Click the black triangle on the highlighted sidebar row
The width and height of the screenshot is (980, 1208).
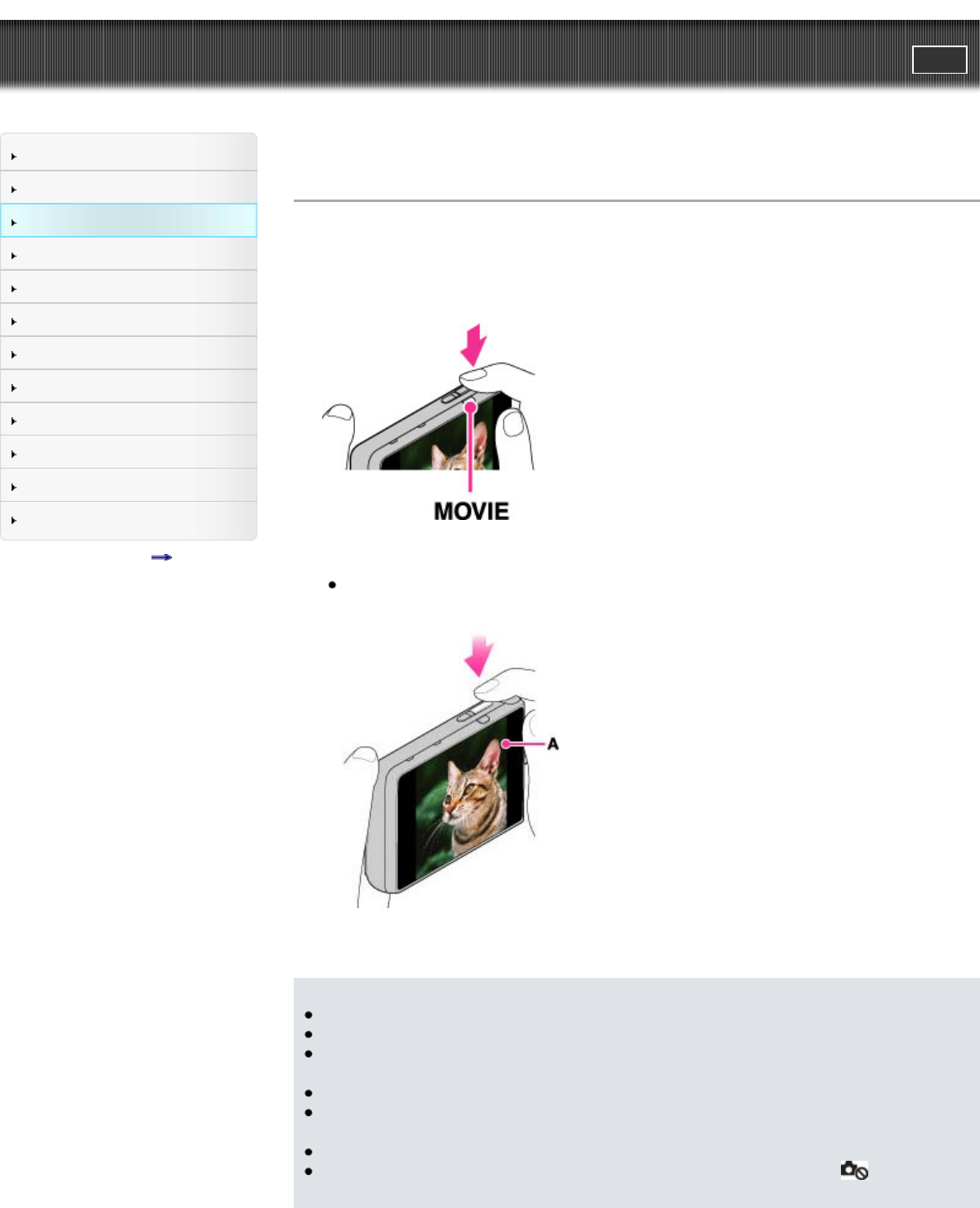[13, 223]
